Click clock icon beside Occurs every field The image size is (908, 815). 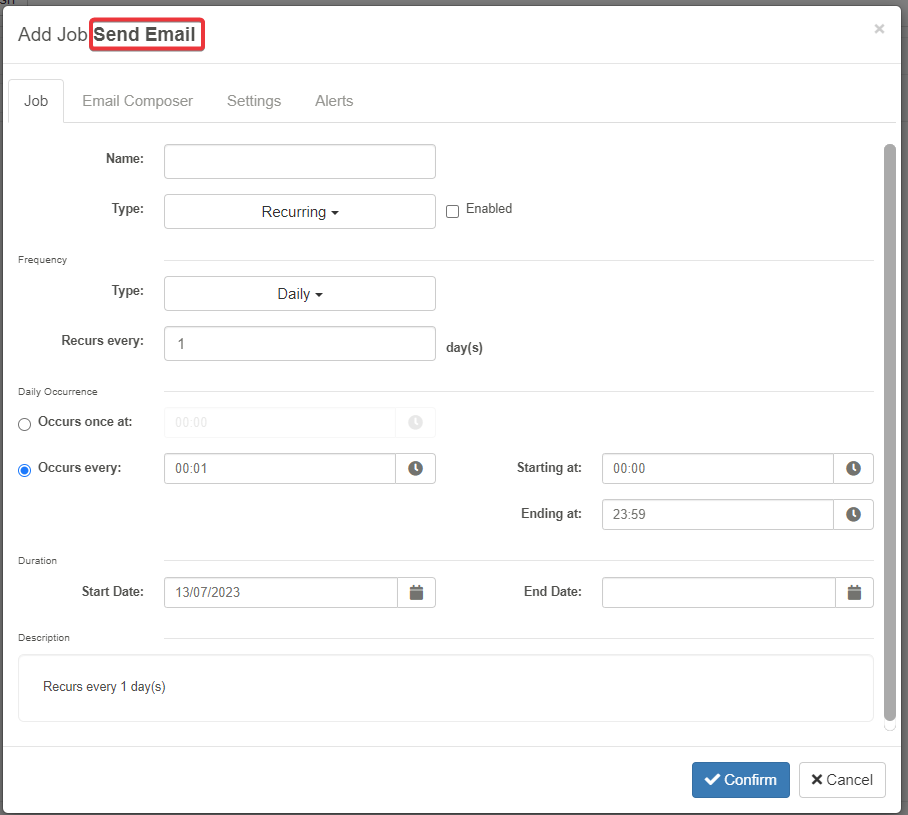[x=415, y=468]
